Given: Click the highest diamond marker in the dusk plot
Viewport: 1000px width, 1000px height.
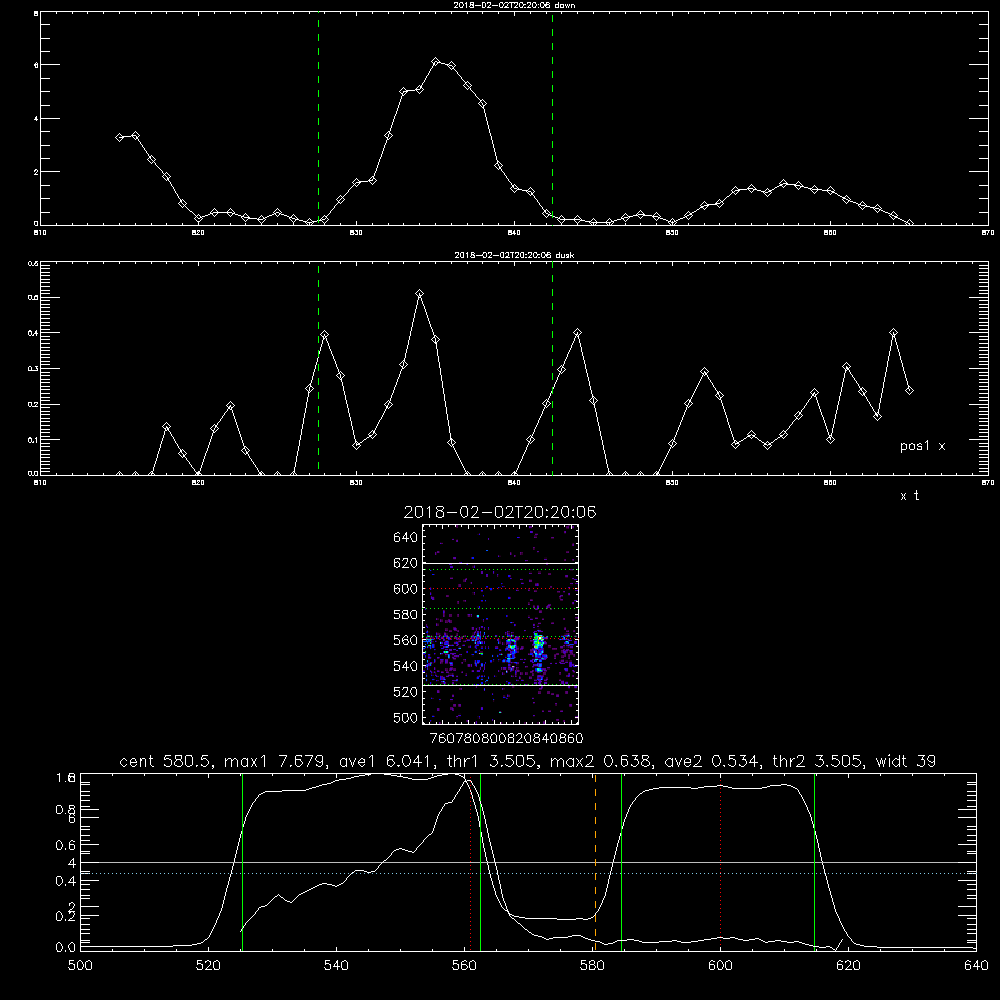Looking at the screenshot, I should [x=420, y=294].
